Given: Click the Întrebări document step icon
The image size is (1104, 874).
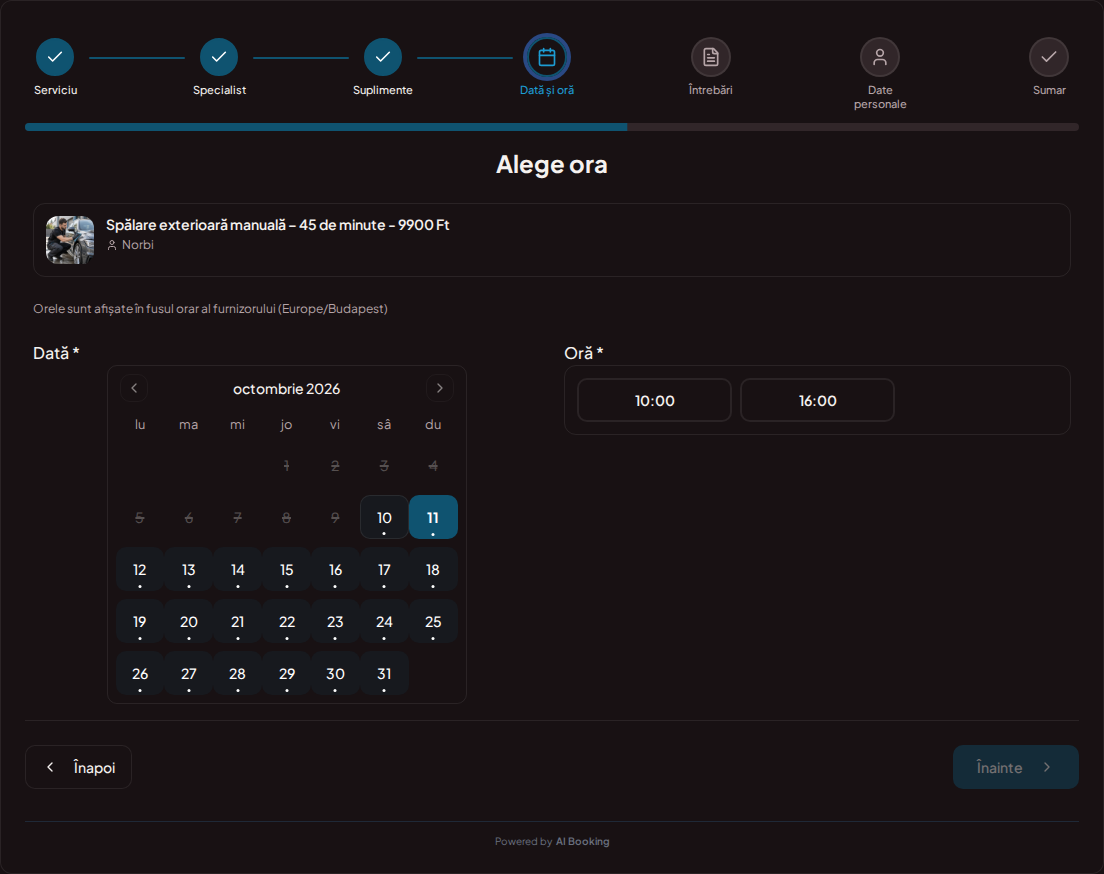Looking at the screenshot, I should 710,57.
